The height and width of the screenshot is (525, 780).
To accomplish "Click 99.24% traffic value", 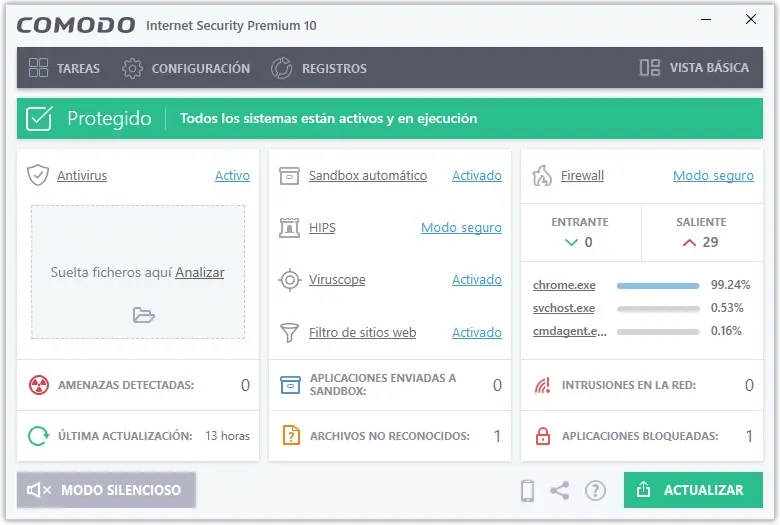I will tap(730, 285).
